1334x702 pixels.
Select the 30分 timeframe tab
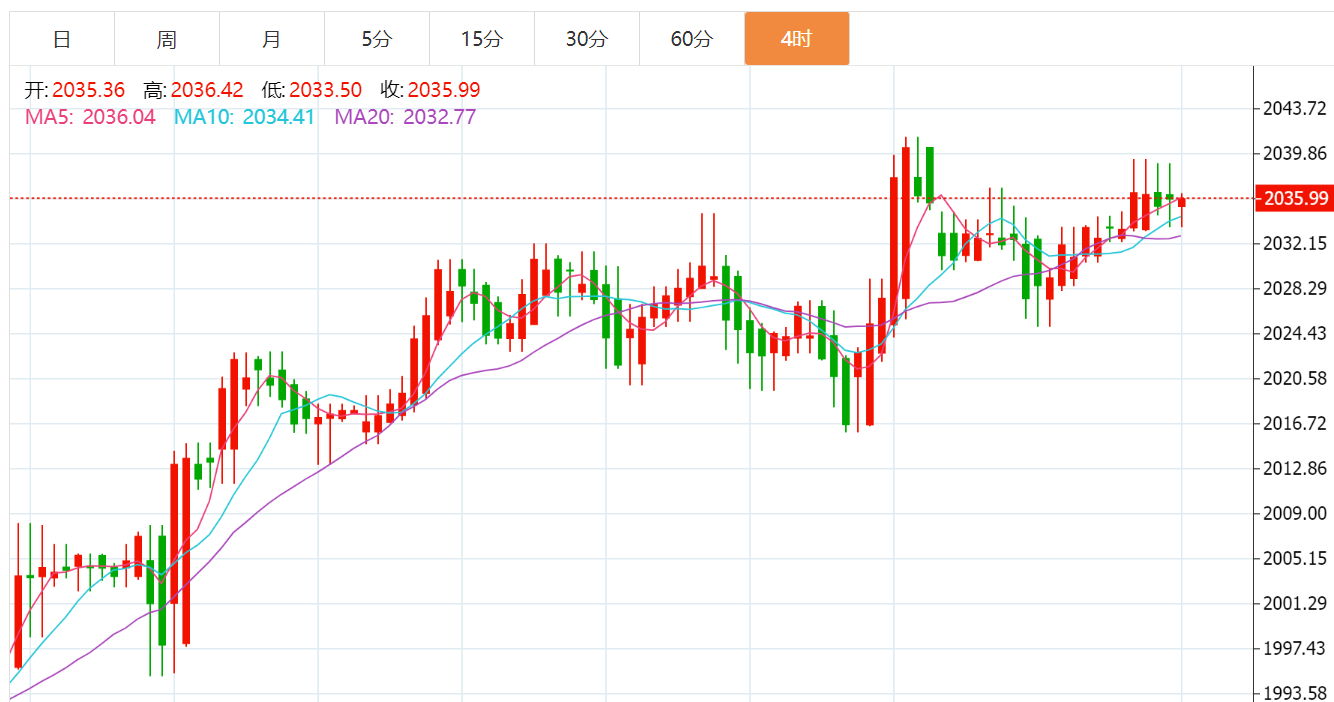(587, 39)
